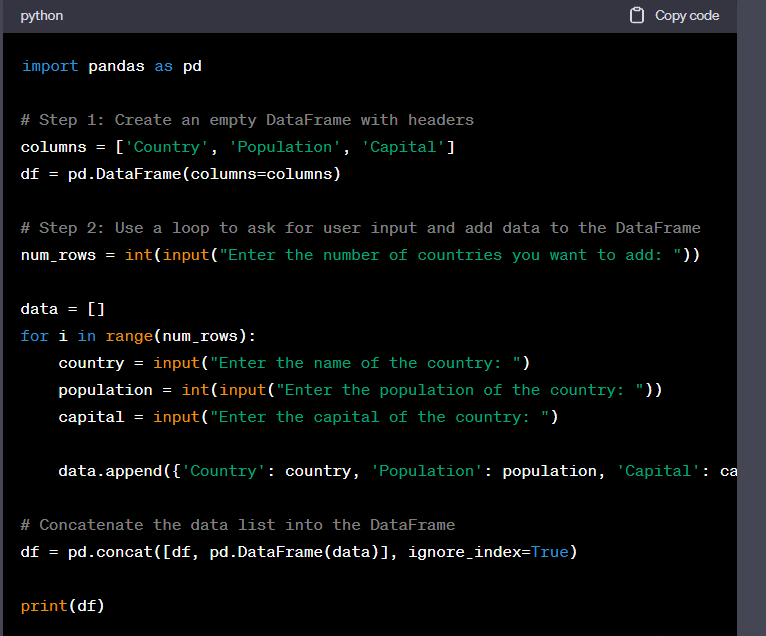Click the line starting "population = int(input("
The image size is (766, 636).
(361, 389)
